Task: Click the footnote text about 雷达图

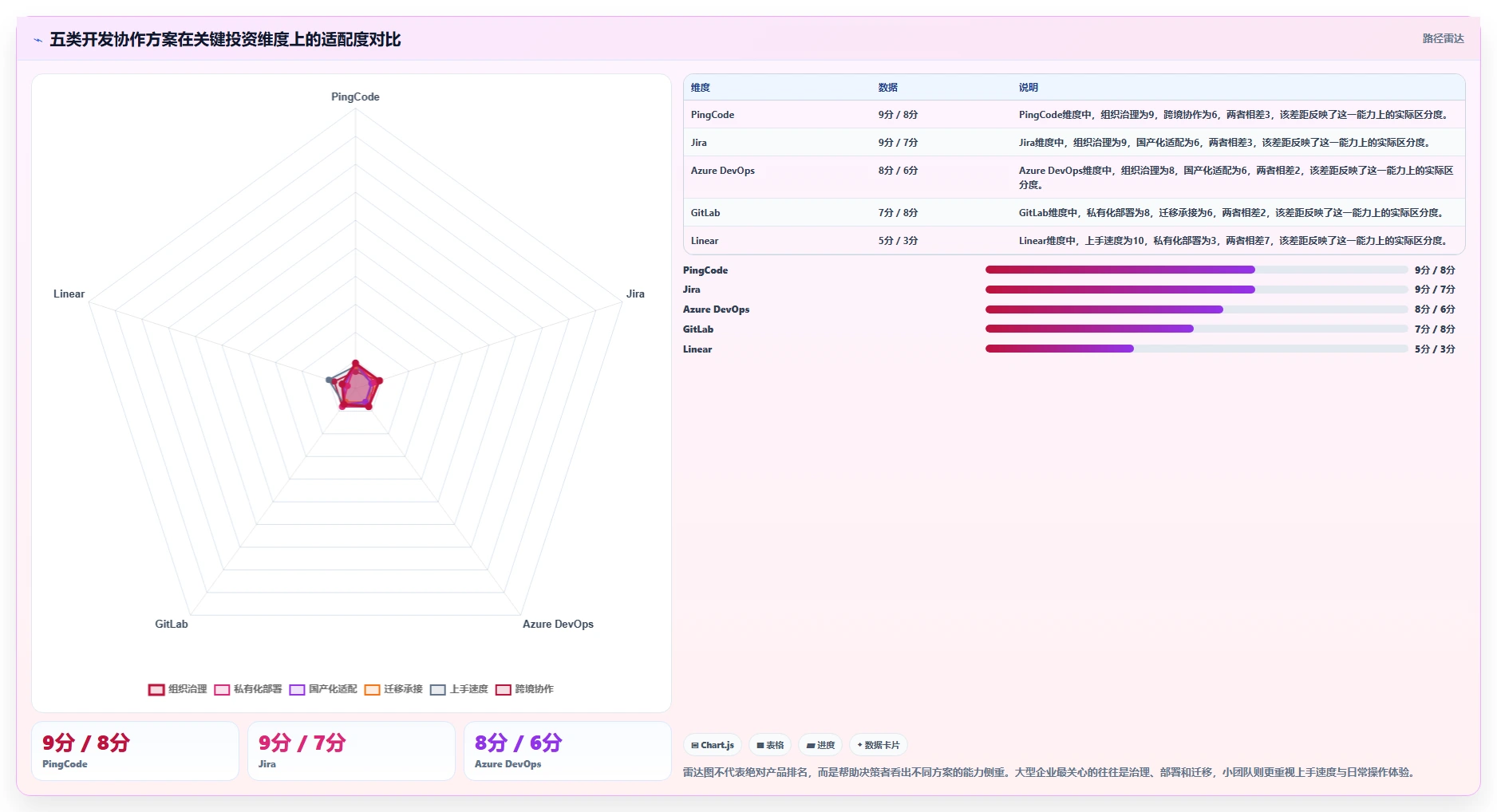Action: (x=1050, y=772)
